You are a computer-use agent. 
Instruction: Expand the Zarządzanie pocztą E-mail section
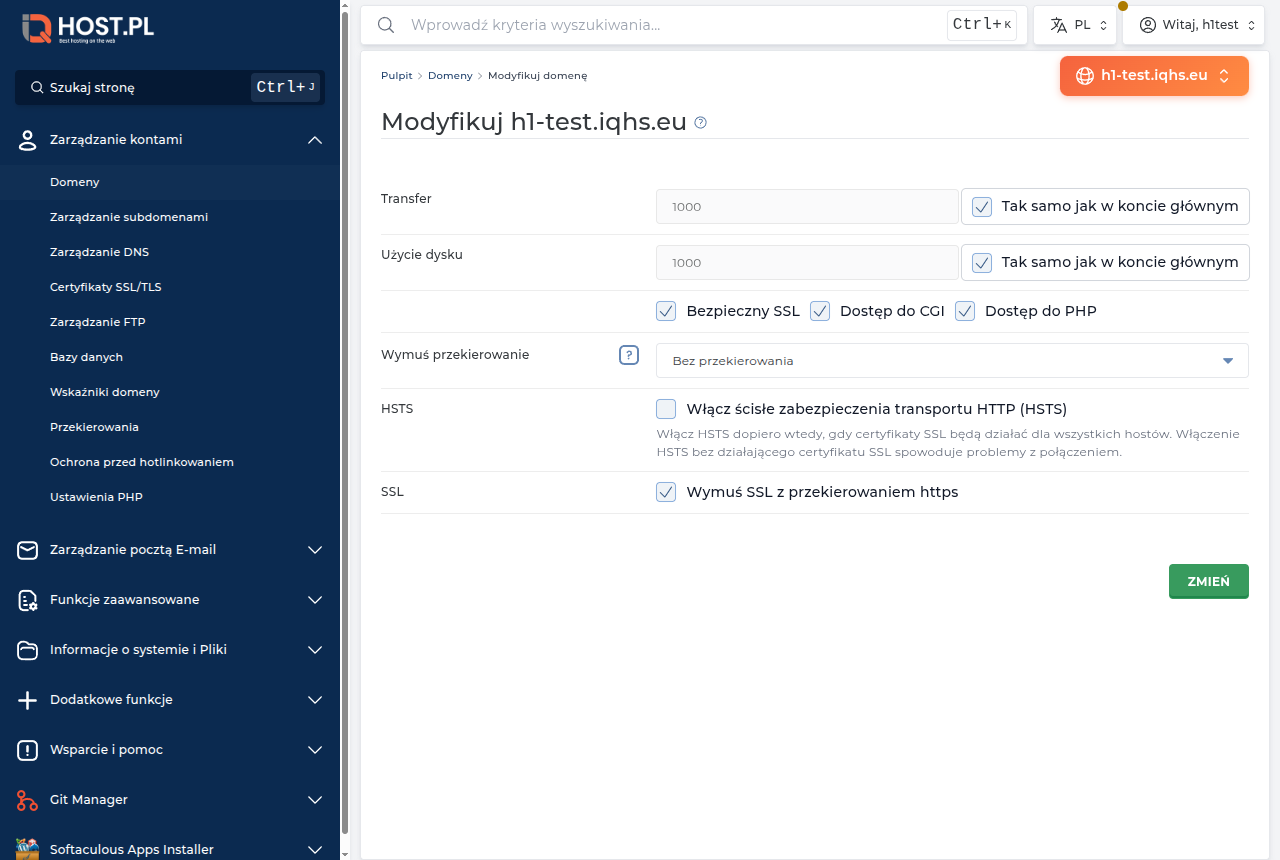170,550
